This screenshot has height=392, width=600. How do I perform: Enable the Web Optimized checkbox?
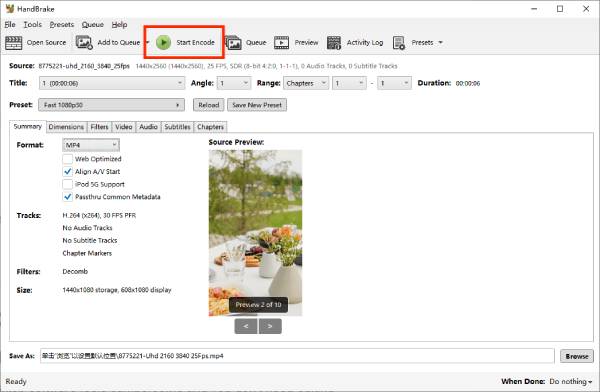pyautogui.click(x=67, y=159)
